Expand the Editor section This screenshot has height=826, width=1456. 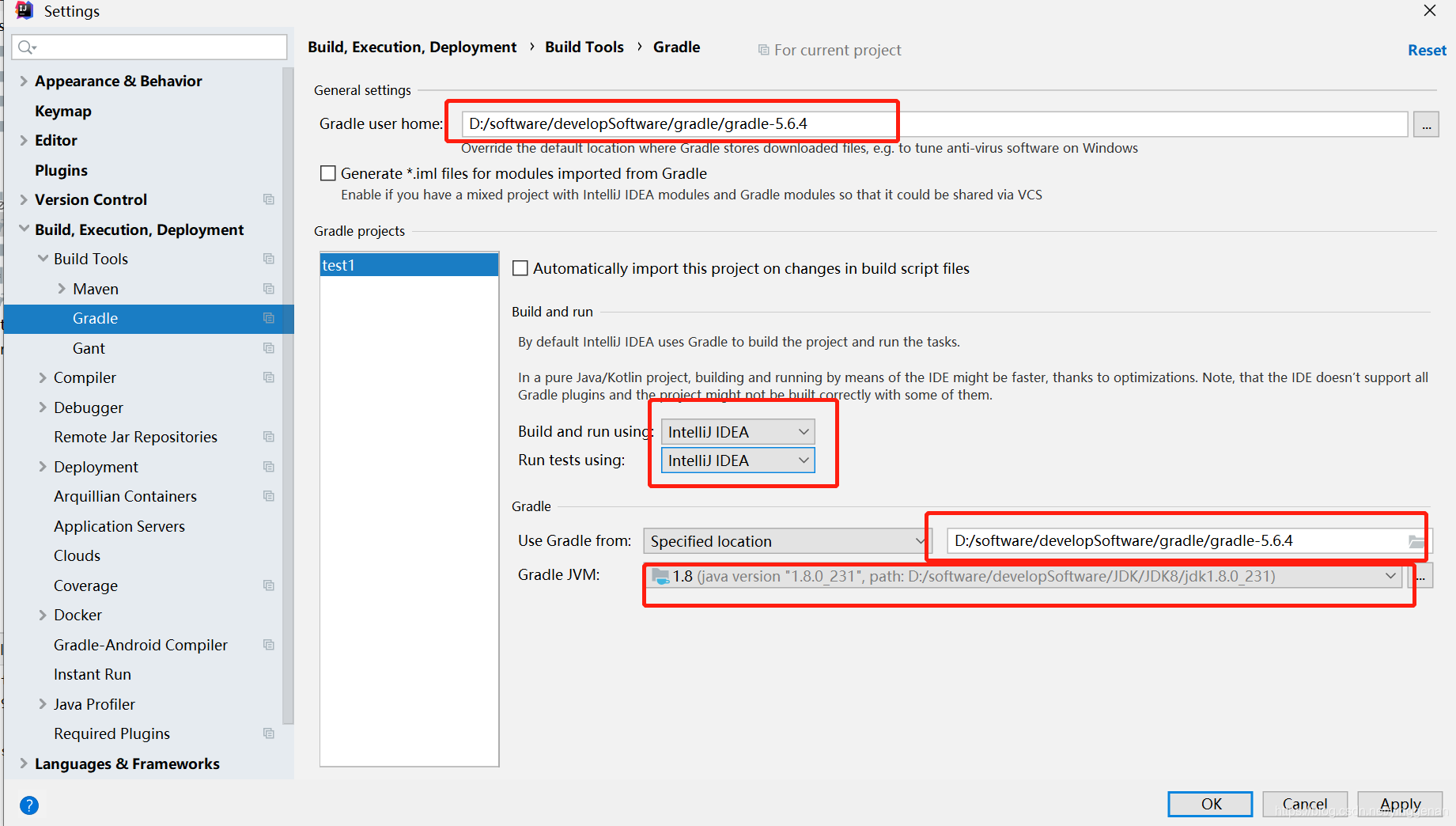point(24,140)
